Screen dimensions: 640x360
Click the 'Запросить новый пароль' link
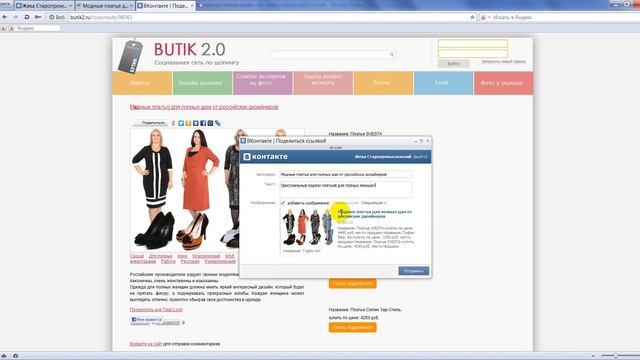click(x=503, y=62)
